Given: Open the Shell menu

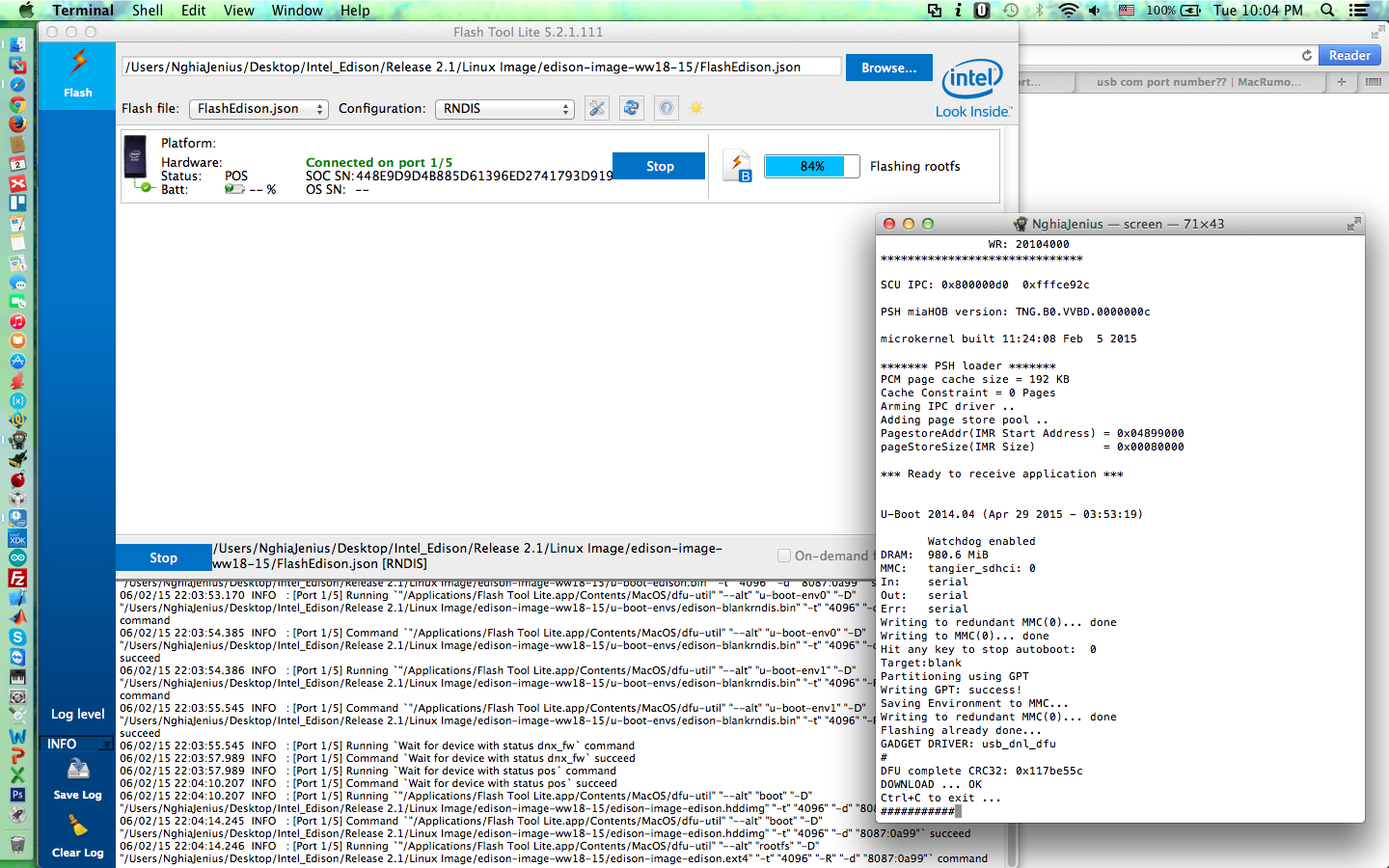Looking at the screenshot, I should coord(148,11).
